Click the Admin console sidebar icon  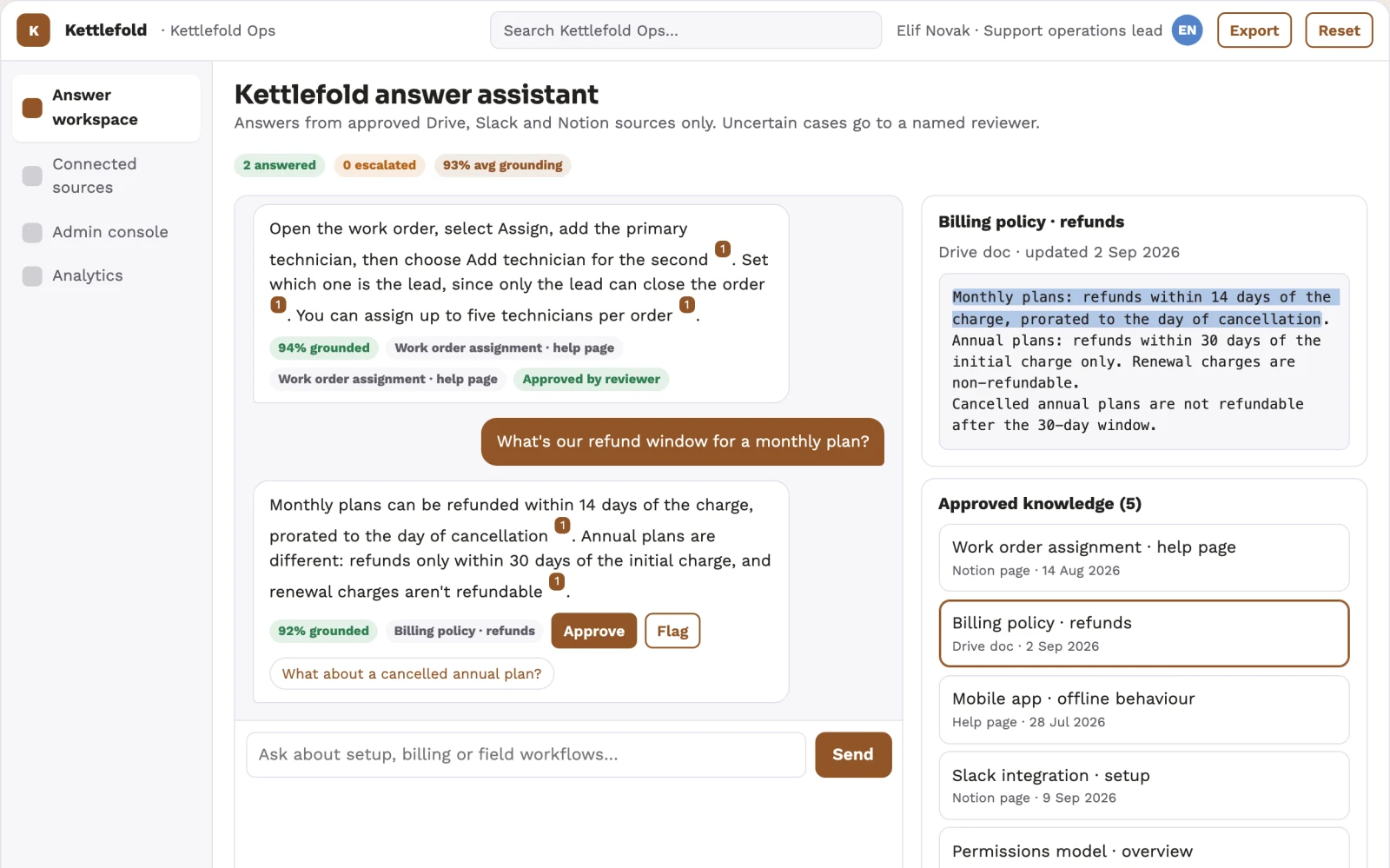(x=32, y=233)
